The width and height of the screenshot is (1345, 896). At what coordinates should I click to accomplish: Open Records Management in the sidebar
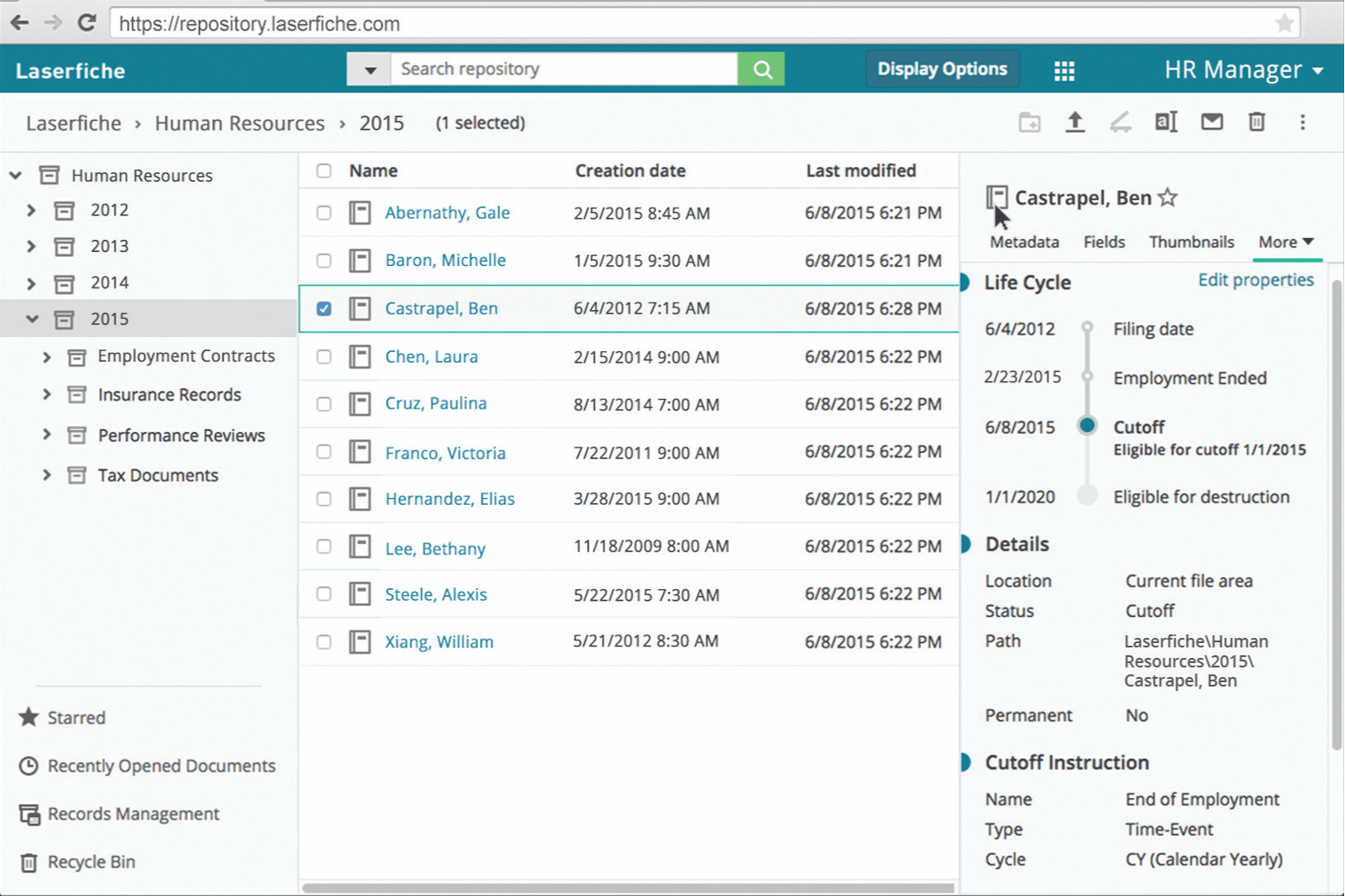click(x=119, y=814)
